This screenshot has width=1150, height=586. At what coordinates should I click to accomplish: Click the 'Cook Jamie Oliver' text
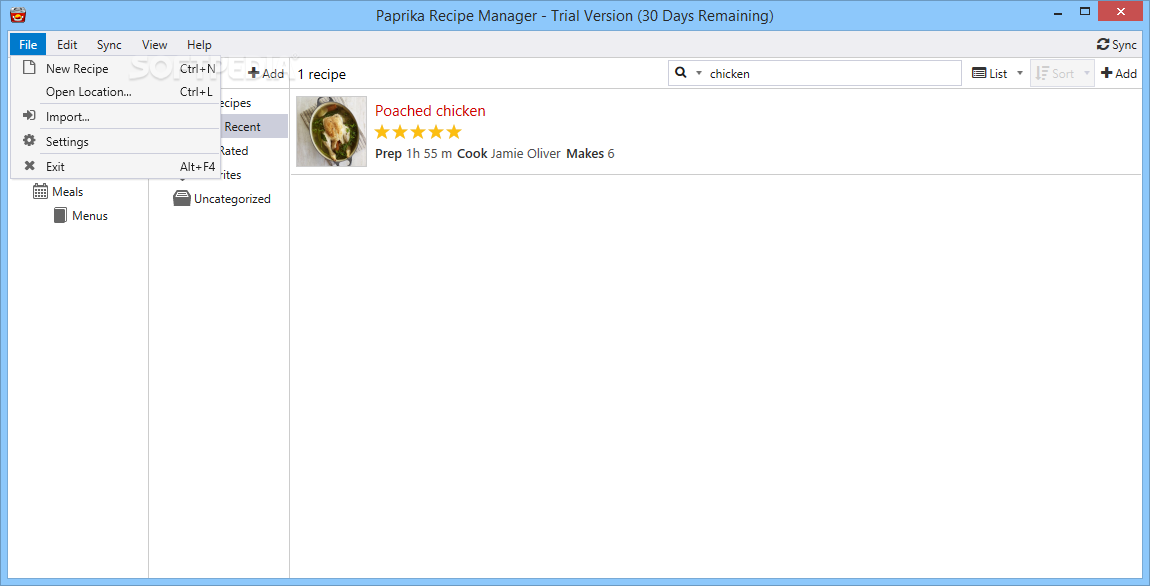[509, 154]
